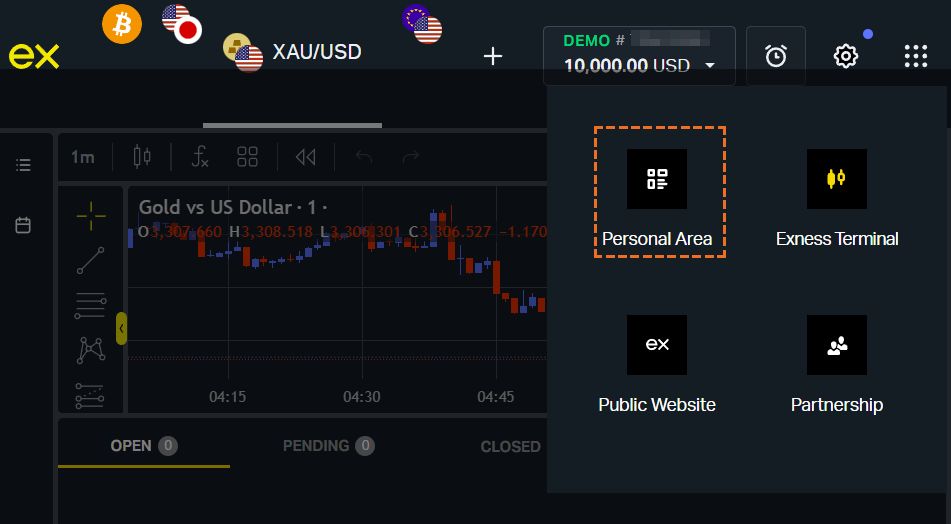The height and width of the screenshot is (524, 951).
Task: Switch to the XAU/USD instrument tab
Action: tap(292, 53)
